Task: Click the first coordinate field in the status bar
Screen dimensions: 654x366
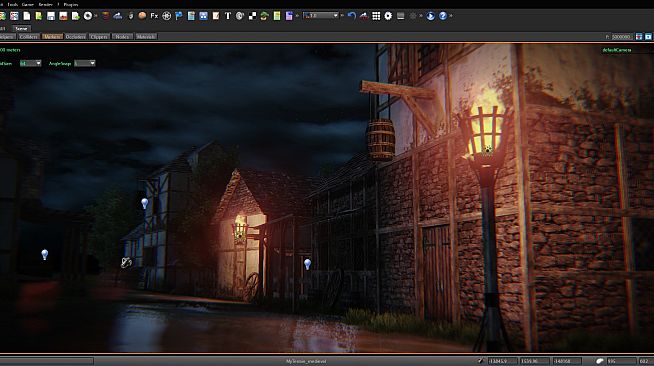Action: point(503,361)
